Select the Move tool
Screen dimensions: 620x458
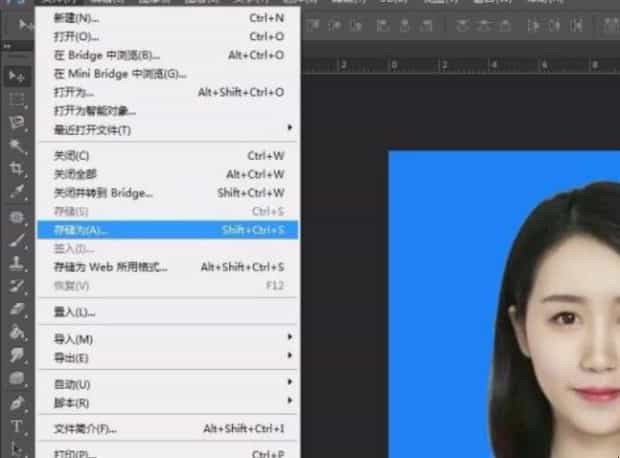point(17,76)
